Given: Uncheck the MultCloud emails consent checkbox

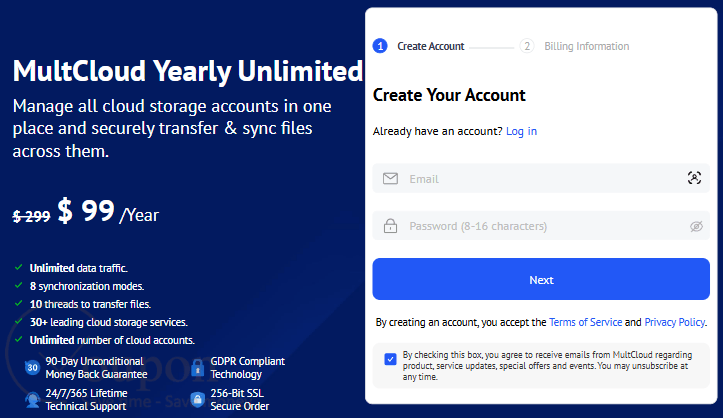Looking at the screenshot, I should pyautogui.click(x=390, y=359).
